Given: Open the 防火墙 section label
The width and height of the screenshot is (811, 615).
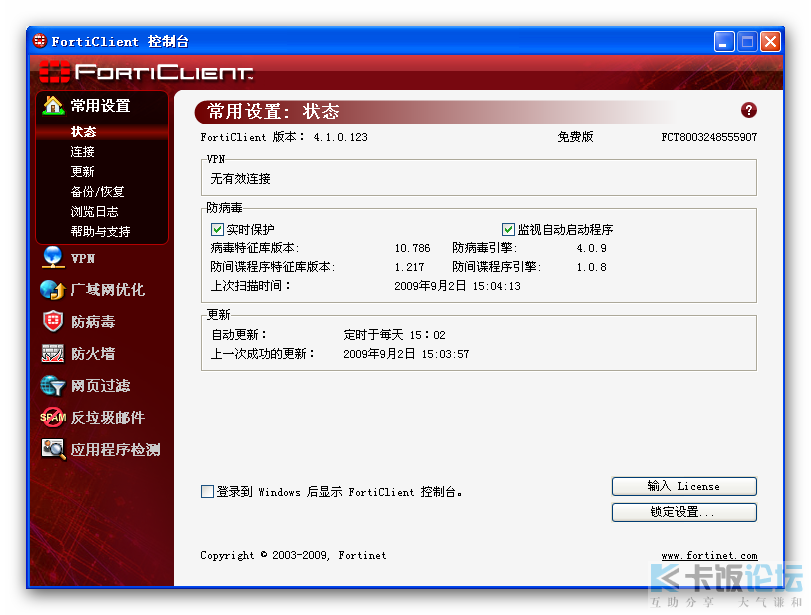Looking at the screenshot, I should pyautogui.click(x=93, y=354).
